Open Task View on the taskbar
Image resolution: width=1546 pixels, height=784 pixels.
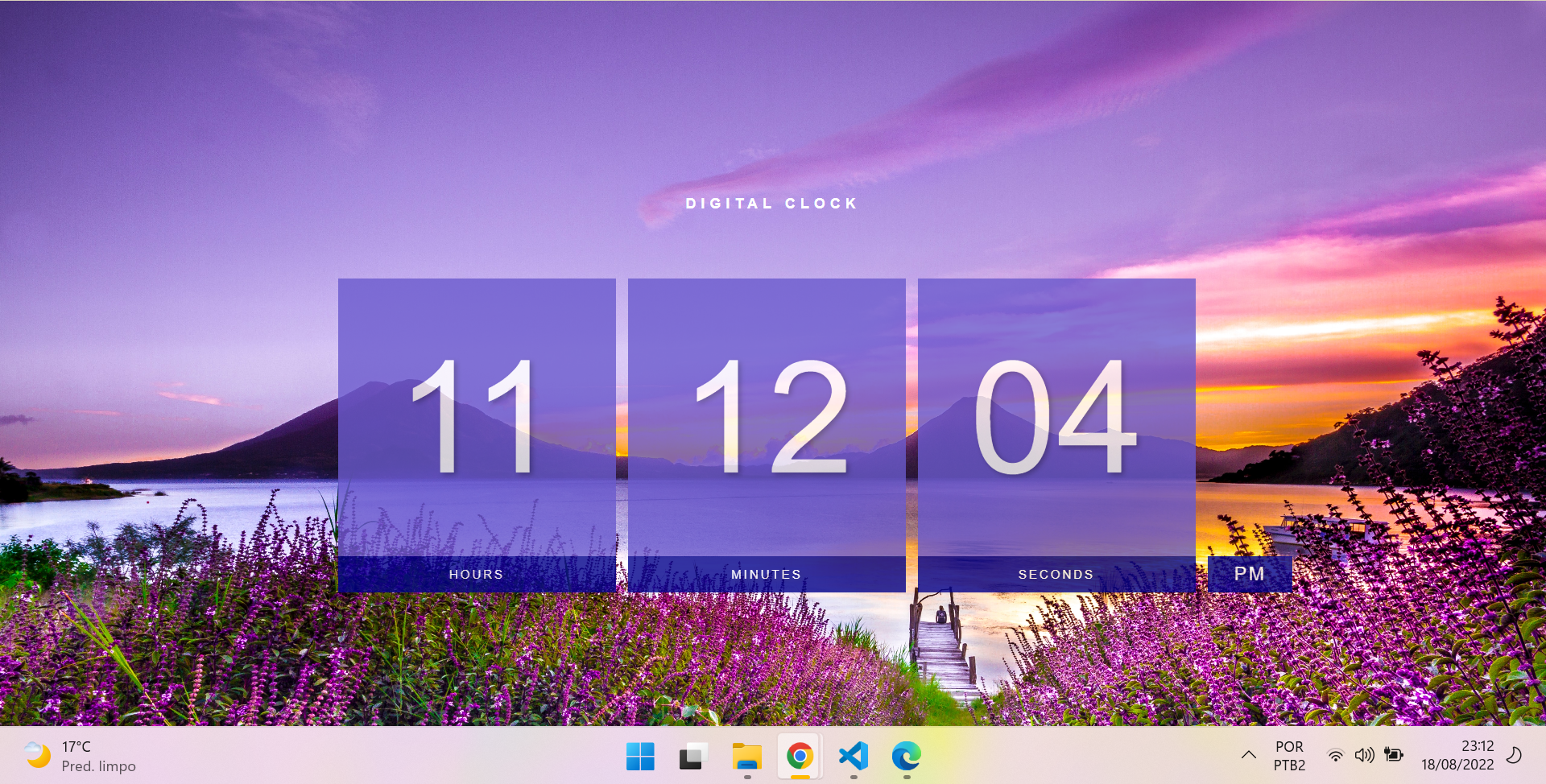tap(692, 756)
